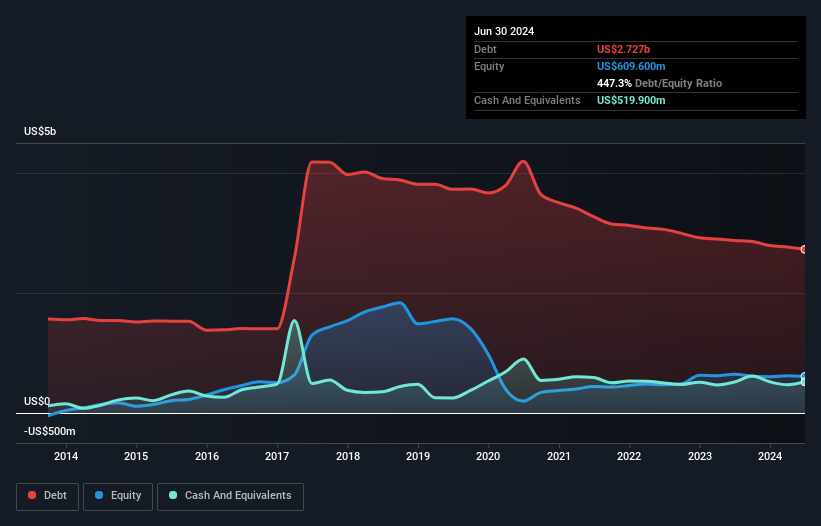Image resolution: width=821 pixels, height=526 pixels.
Task: Click the 2020 x-axis label
Action: 488,456
